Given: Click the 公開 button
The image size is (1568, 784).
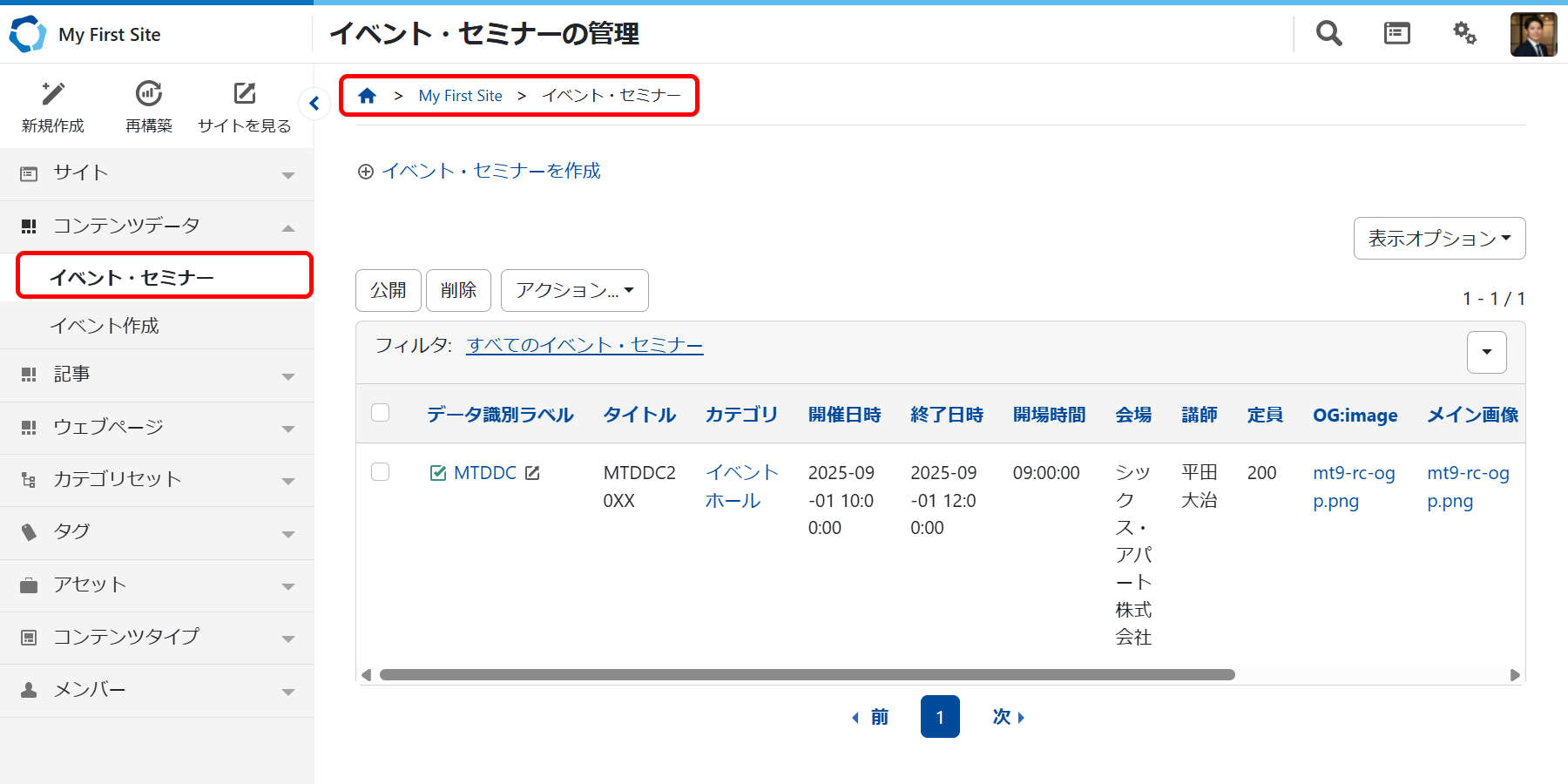Looking at the screenshot, I should pyautogui.click(x=389, y=291).
